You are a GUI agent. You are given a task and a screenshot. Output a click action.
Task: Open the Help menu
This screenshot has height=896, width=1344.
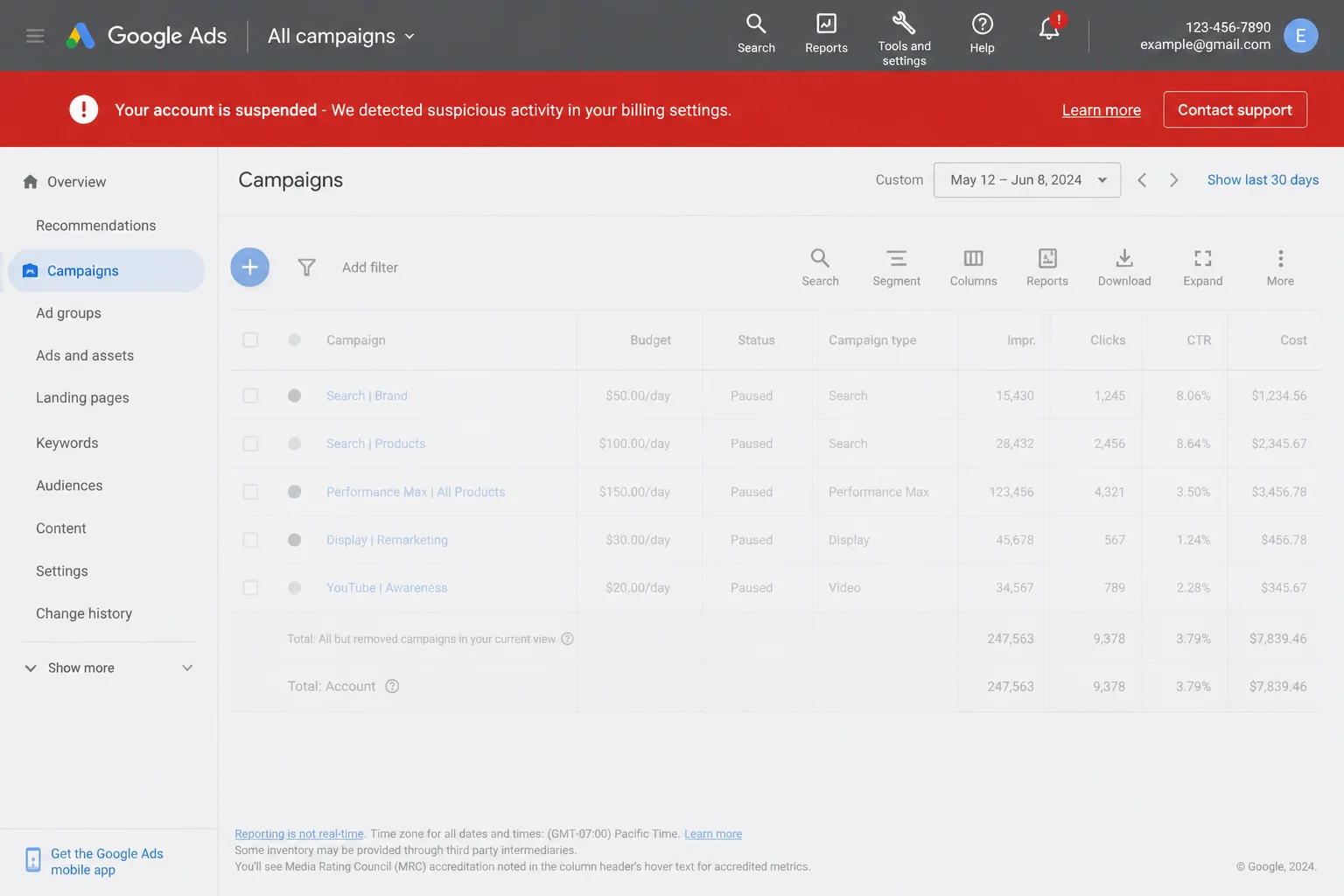pos(982,34)
